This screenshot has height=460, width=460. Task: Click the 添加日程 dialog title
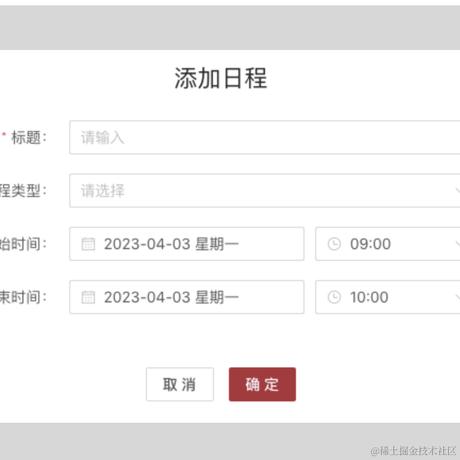coord(221,78)
